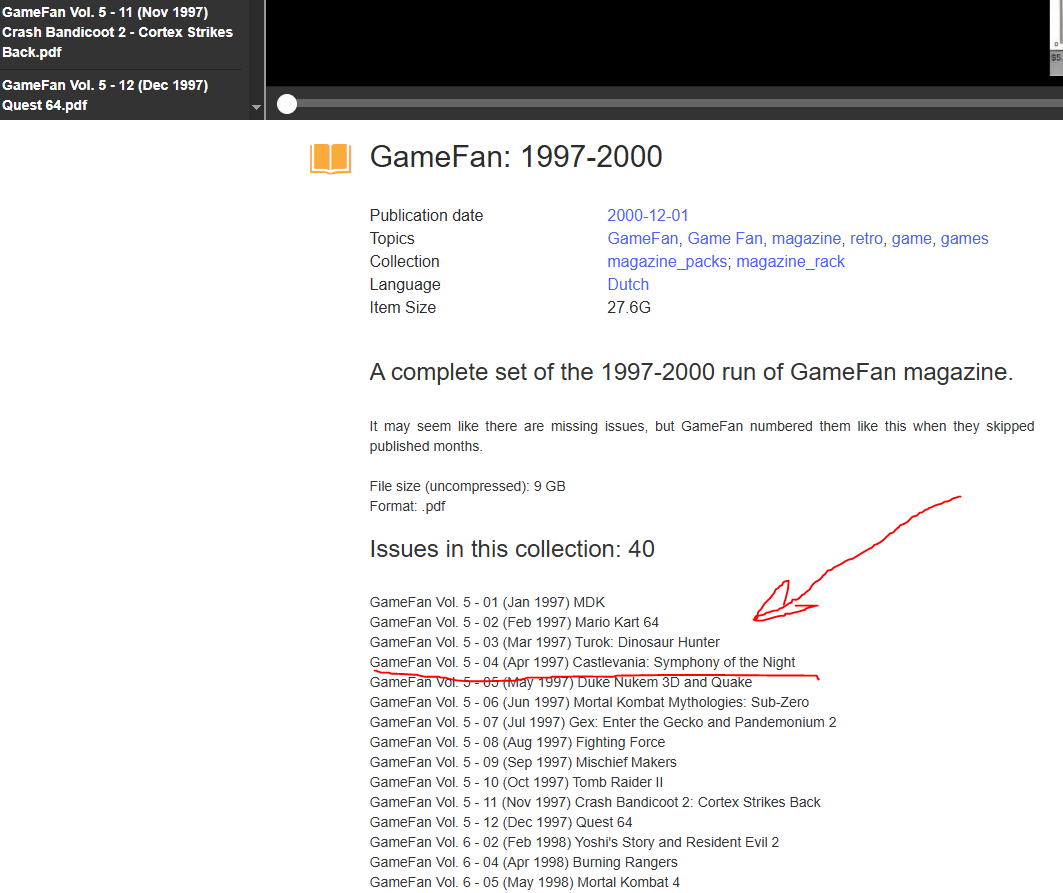
Task: Open the games topic link
Action: (x=964, y=239)
